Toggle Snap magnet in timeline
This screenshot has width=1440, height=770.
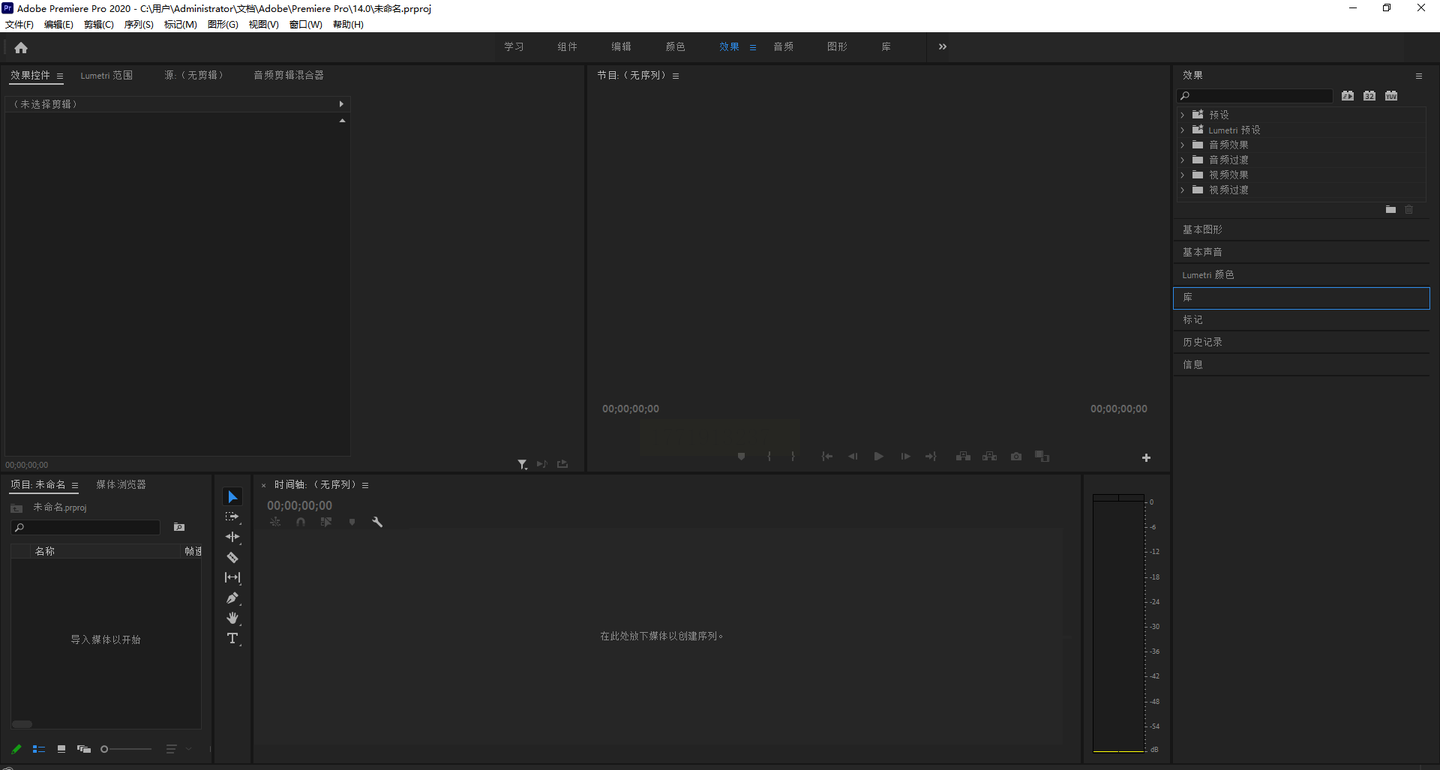[300, 522]
